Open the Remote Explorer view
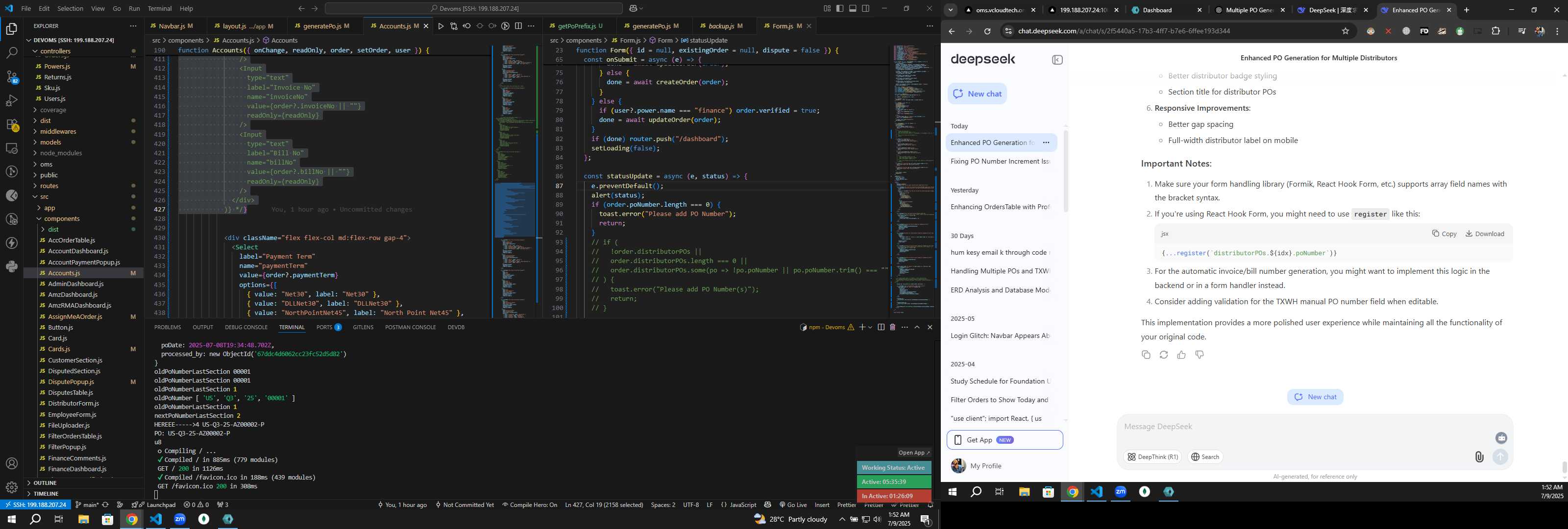 pos(12,148)
